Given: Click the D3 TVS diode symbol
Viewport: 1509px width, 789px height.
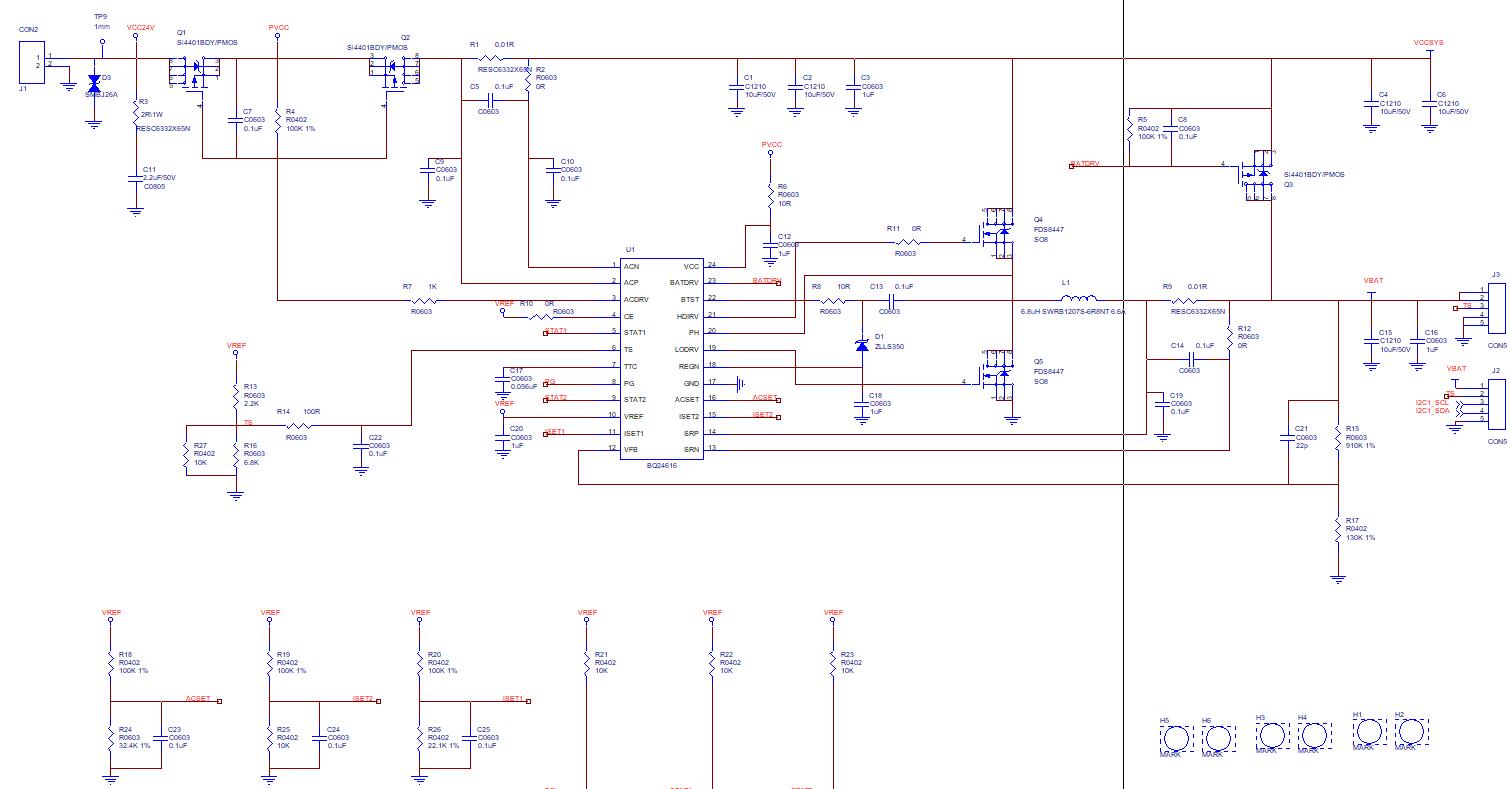Looking at the screenshot, I should (94, 84).
